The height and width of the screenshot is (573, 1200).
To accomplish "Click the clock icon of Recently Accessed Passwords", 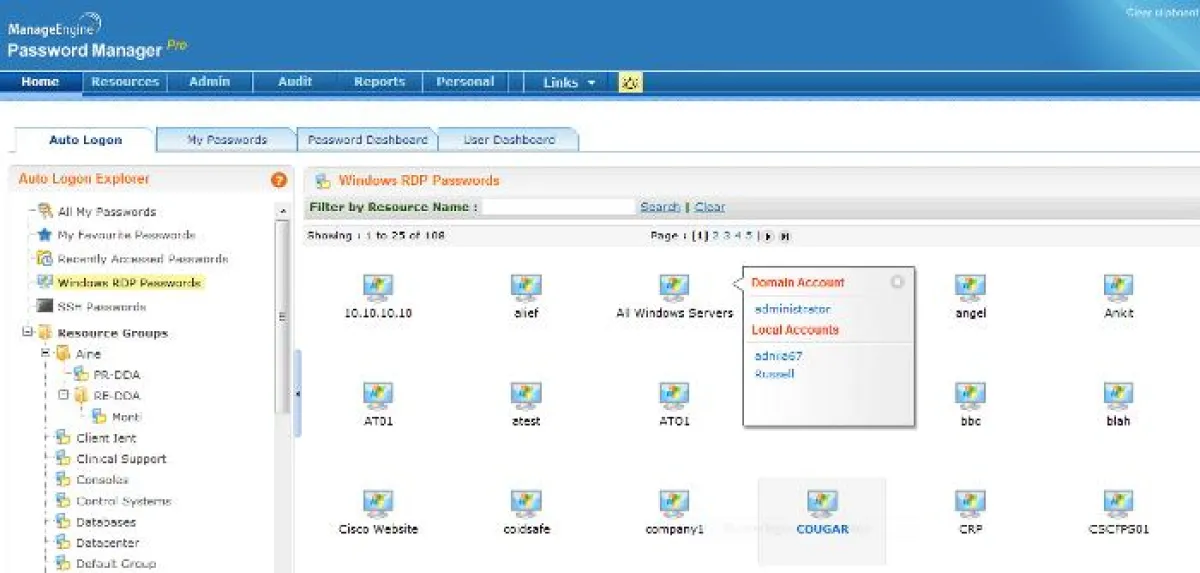I will [x=45, y=259].
